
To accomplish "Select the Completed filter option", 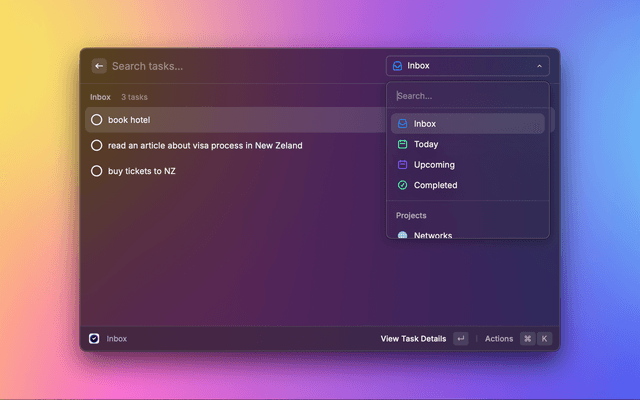I will point(435,185).
